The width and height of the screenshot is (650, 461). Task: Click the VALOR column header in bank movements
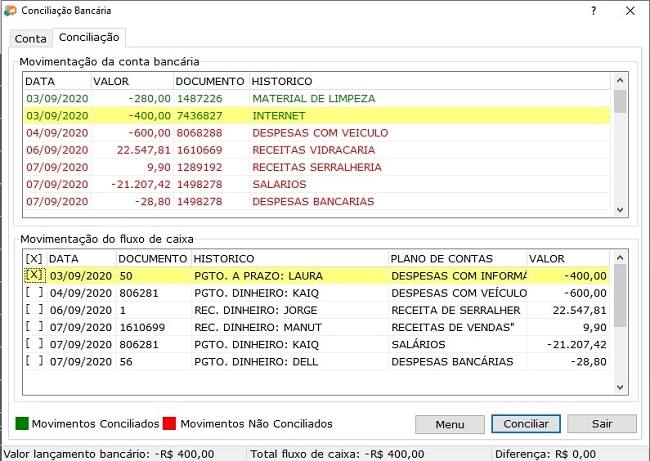coord(132,81)
